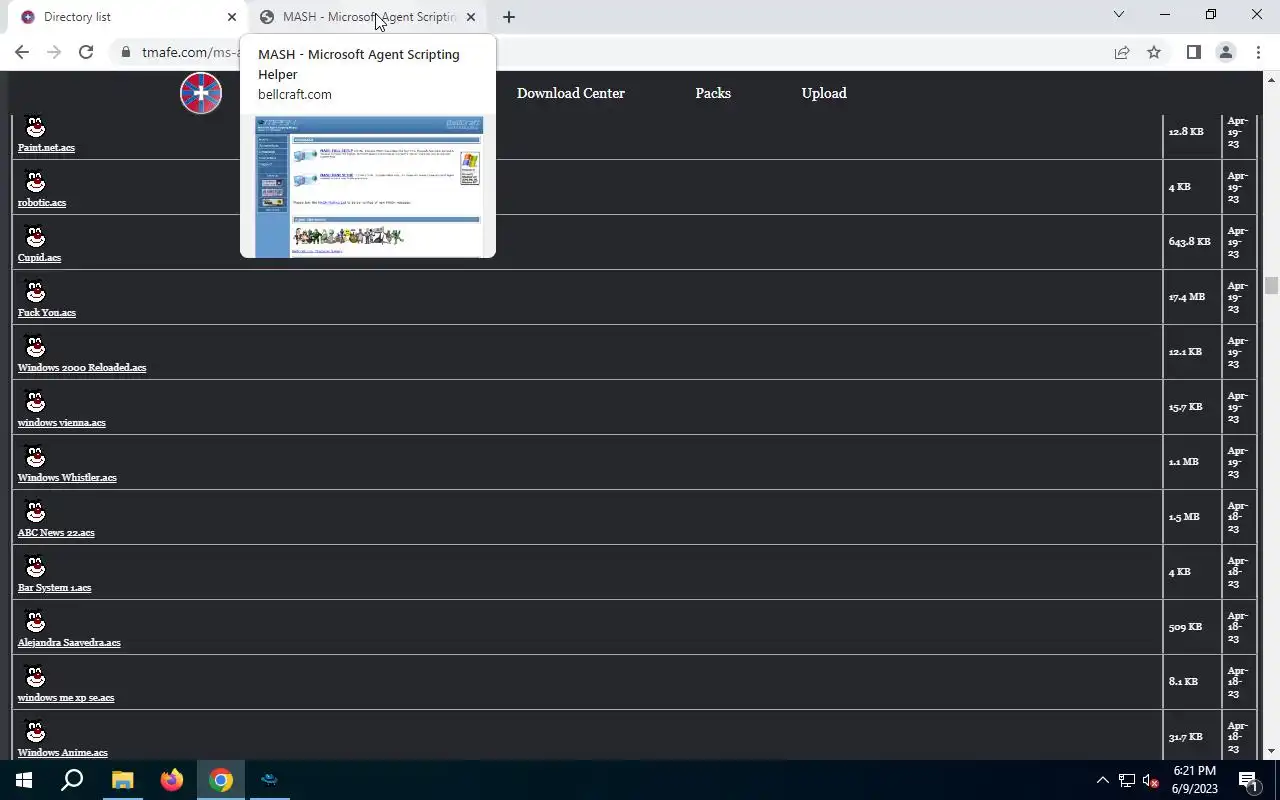Close the Directory list tab

(232, 17)
